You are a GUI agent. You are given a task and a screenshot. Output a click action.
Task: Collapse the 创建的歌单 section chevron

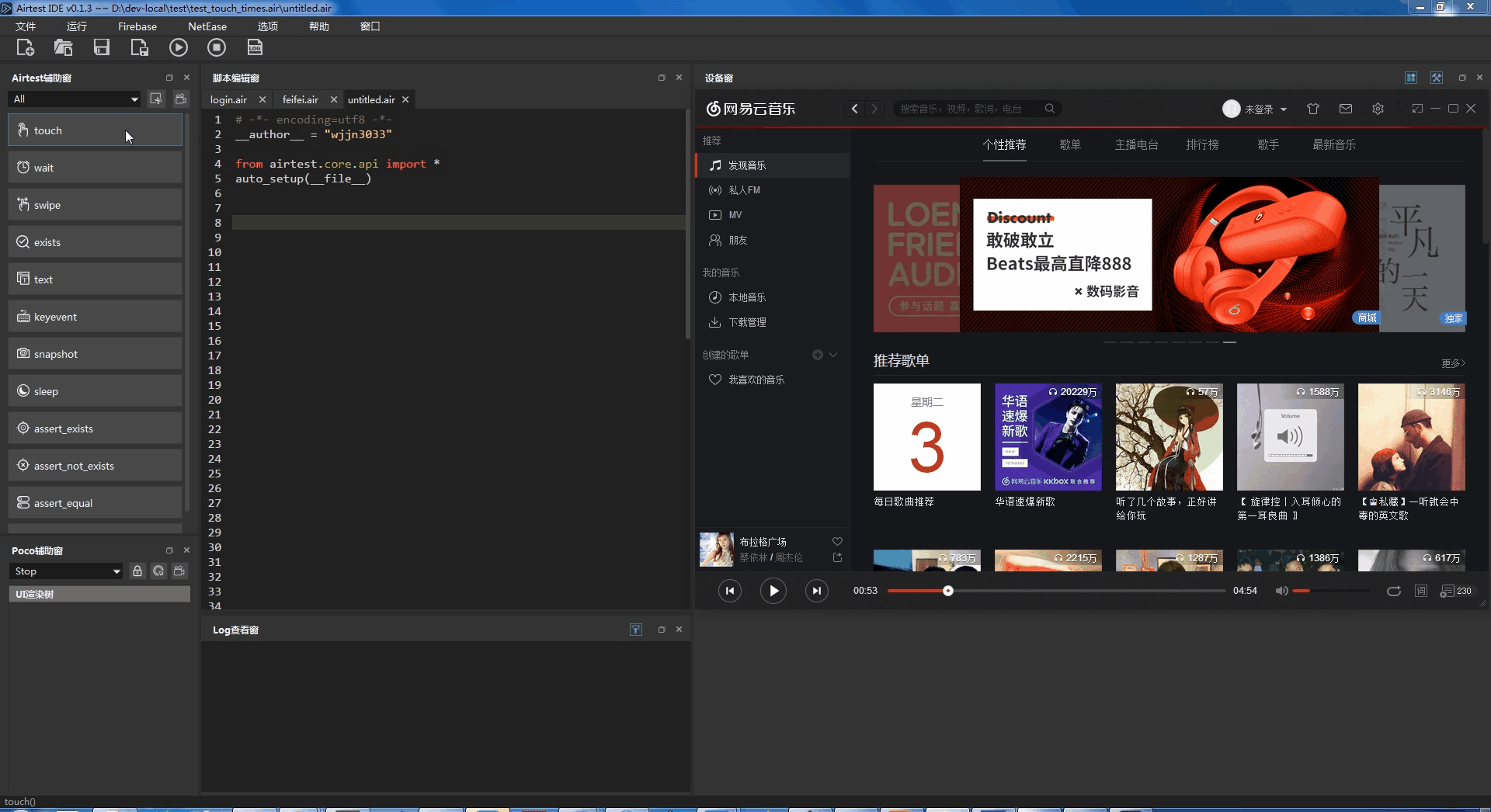pyautogui.click(x=833, y=355)
